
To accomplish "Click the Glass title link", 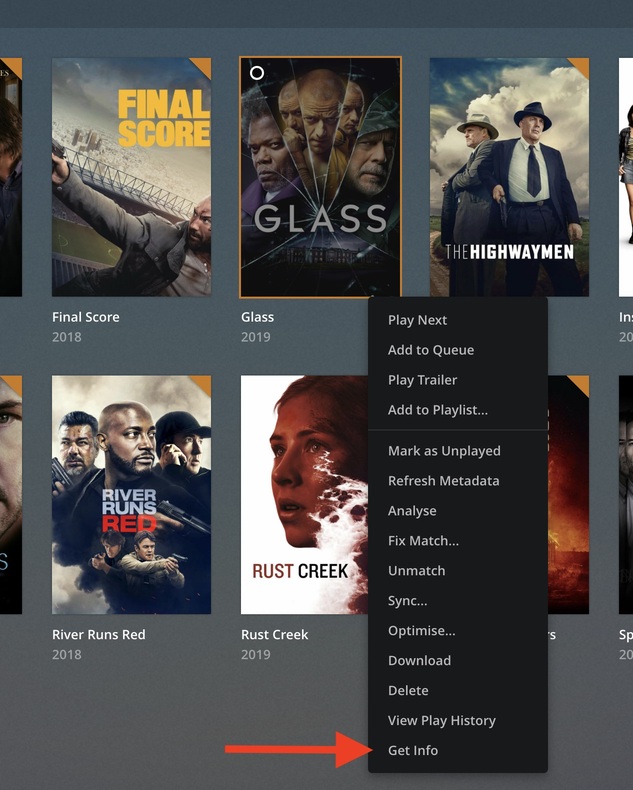I will pyautogui.click(x=258, y=317).
